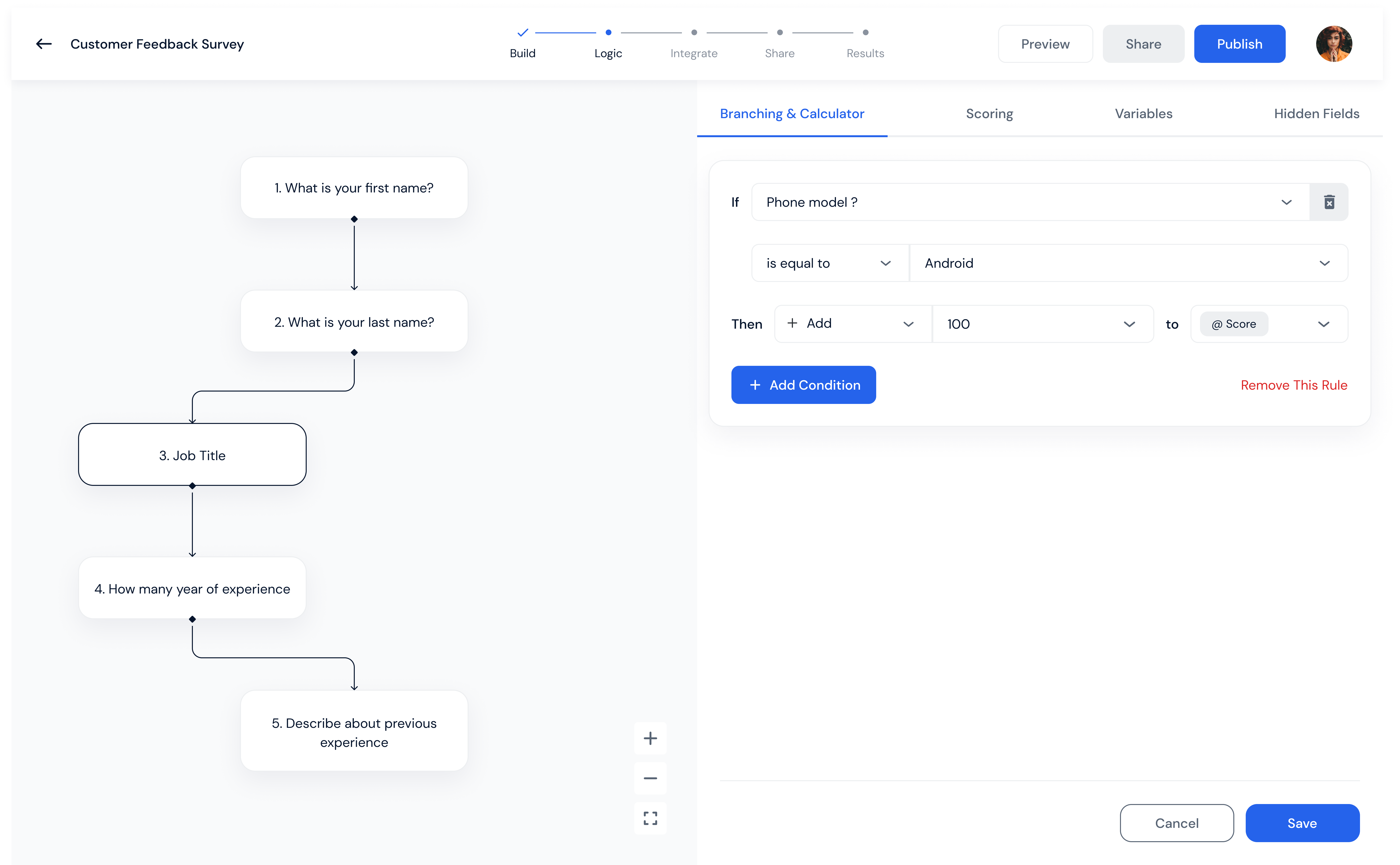Screen dimensions: 1400x865
Task: Open the 'Phone model ?' question dropdown
Action: click(1286, 202)
